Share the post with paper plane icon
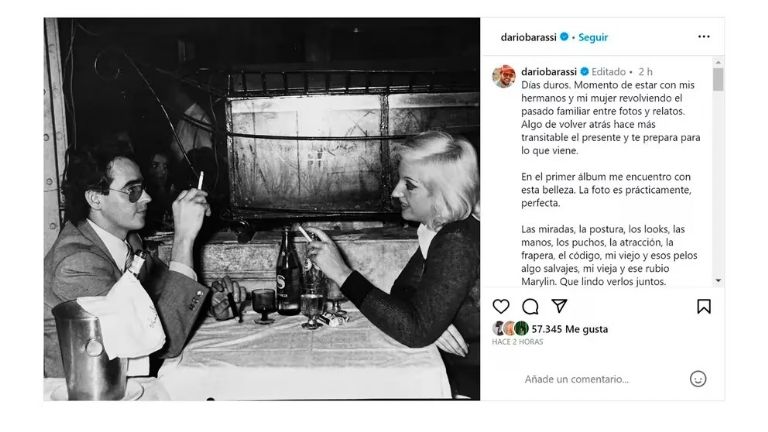The height and width of the screenshot is (432, 768). click(x=559, y=306)
